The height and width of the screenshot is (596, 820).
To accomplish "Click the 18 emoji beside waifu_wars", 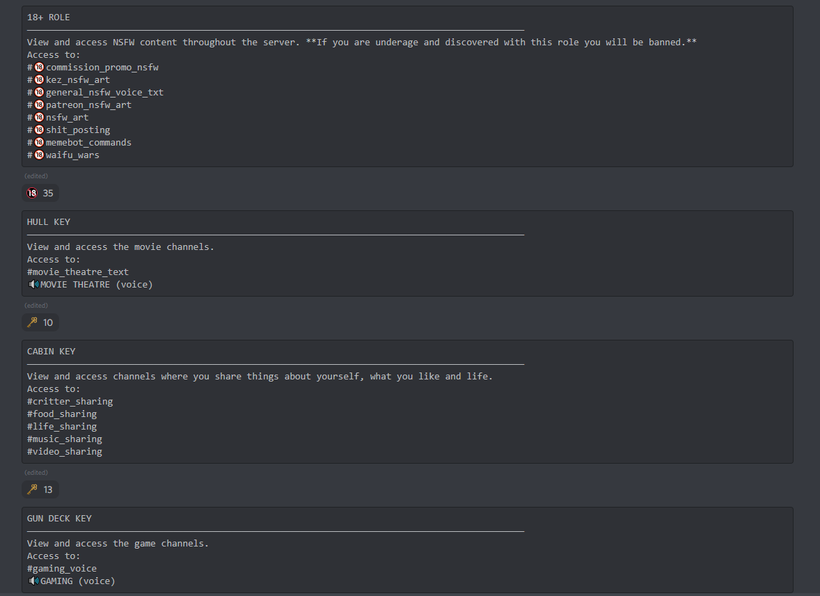I will tap(39, 155).
